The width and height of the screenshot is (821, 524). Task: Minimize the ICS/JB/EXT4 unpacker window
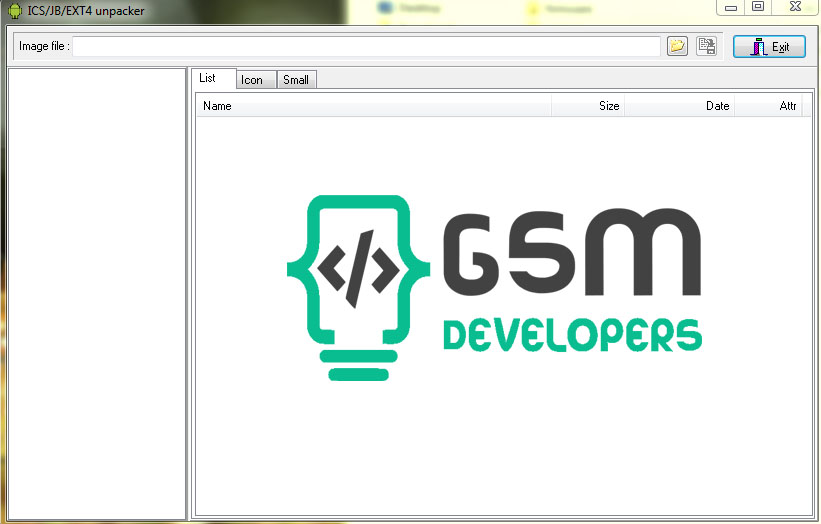[x=731, y=7]
